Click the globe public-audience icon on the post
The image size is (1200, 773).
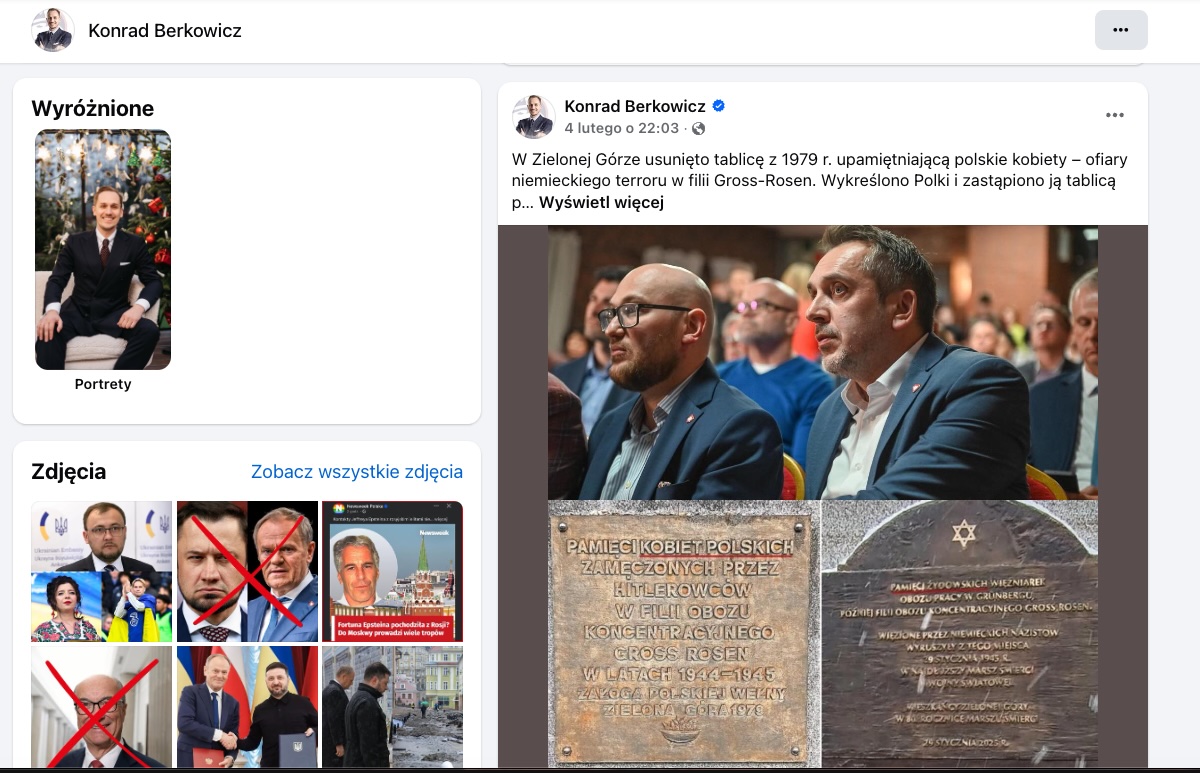(698, 129)
